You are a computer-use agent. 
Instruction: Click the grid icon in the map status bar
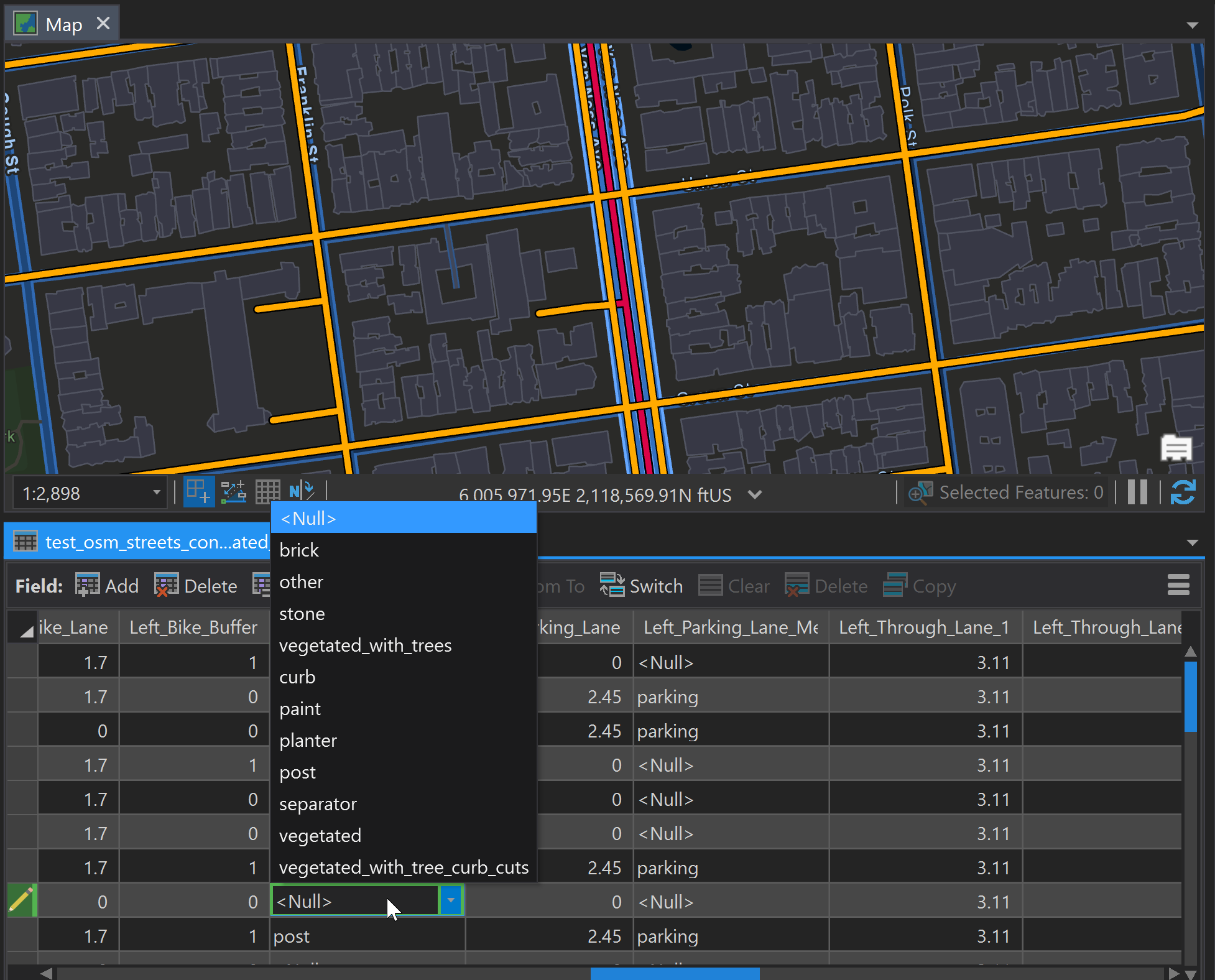coord(267,491)
